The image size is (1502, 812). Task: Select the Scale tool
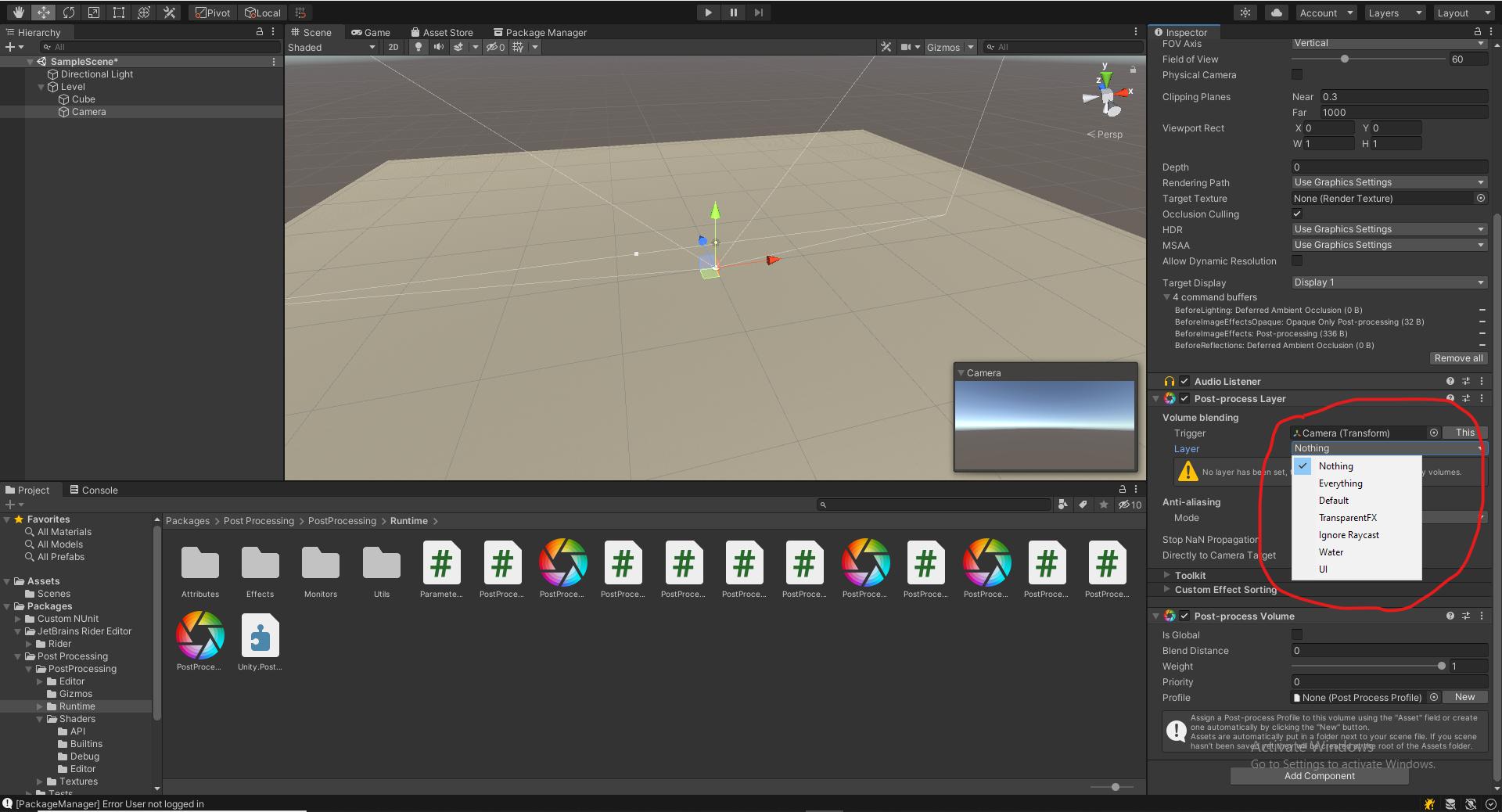click(93, 13)
